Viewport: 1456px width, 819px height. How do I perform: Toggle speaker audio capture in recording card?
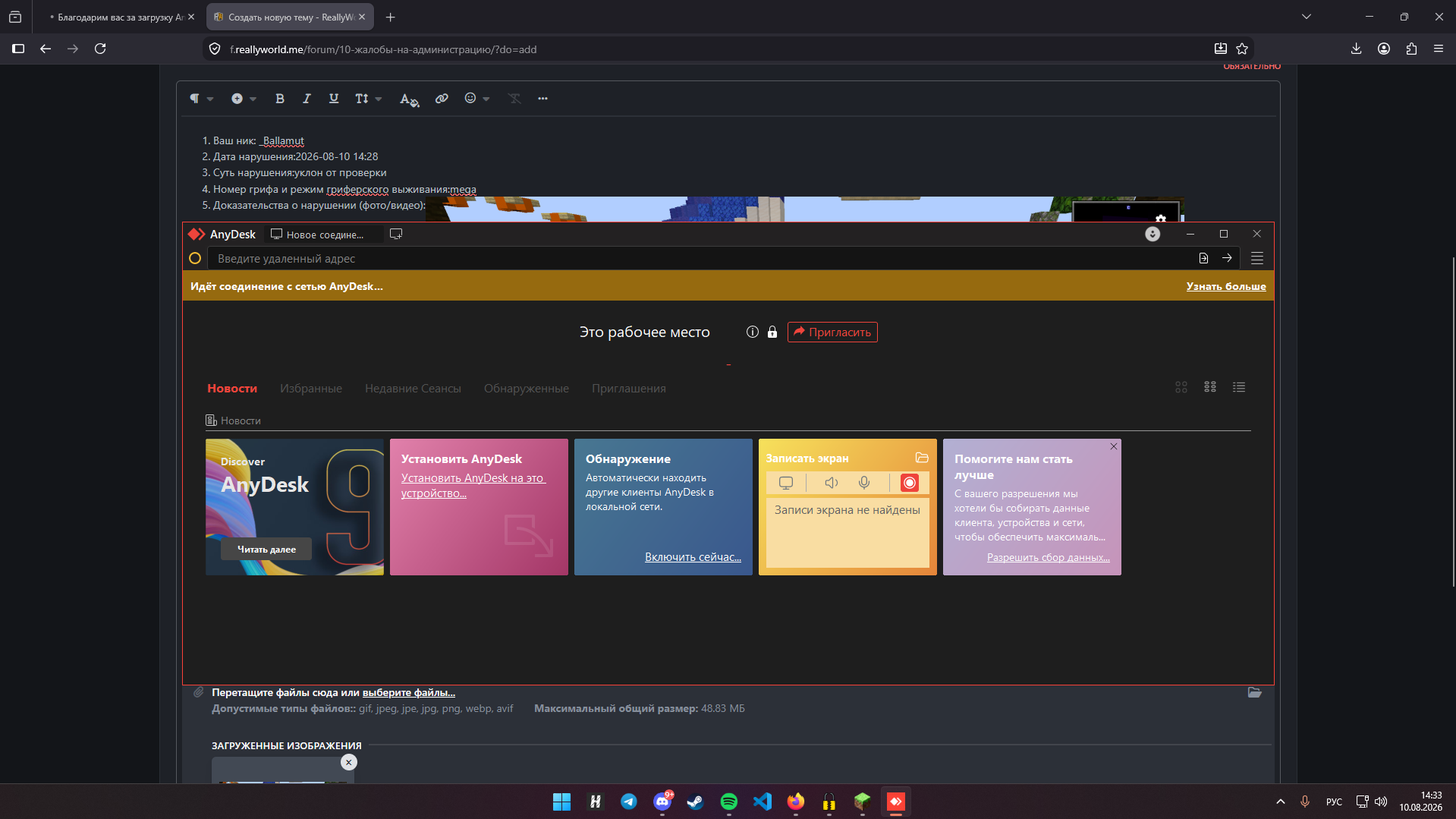(832, 483)
